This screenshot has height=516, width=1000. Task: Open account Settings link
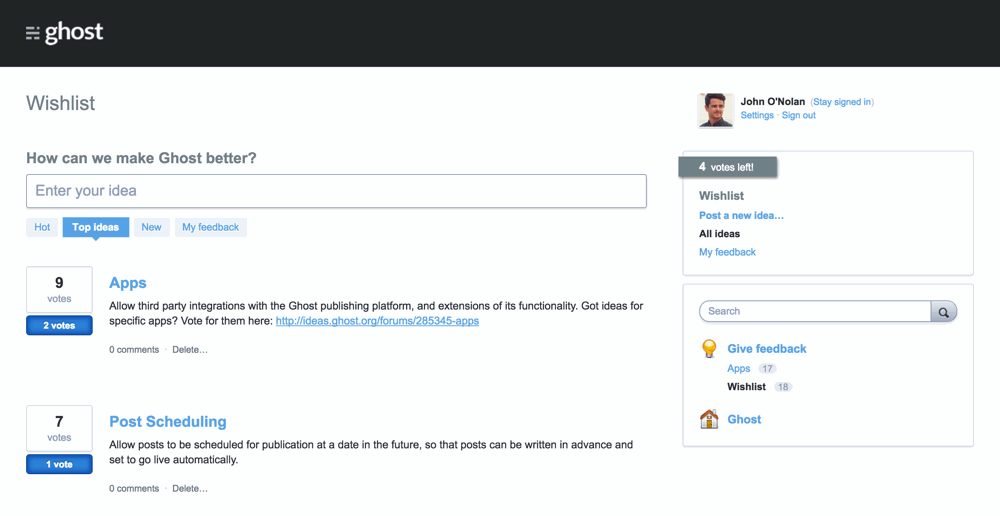pos(757,116)
